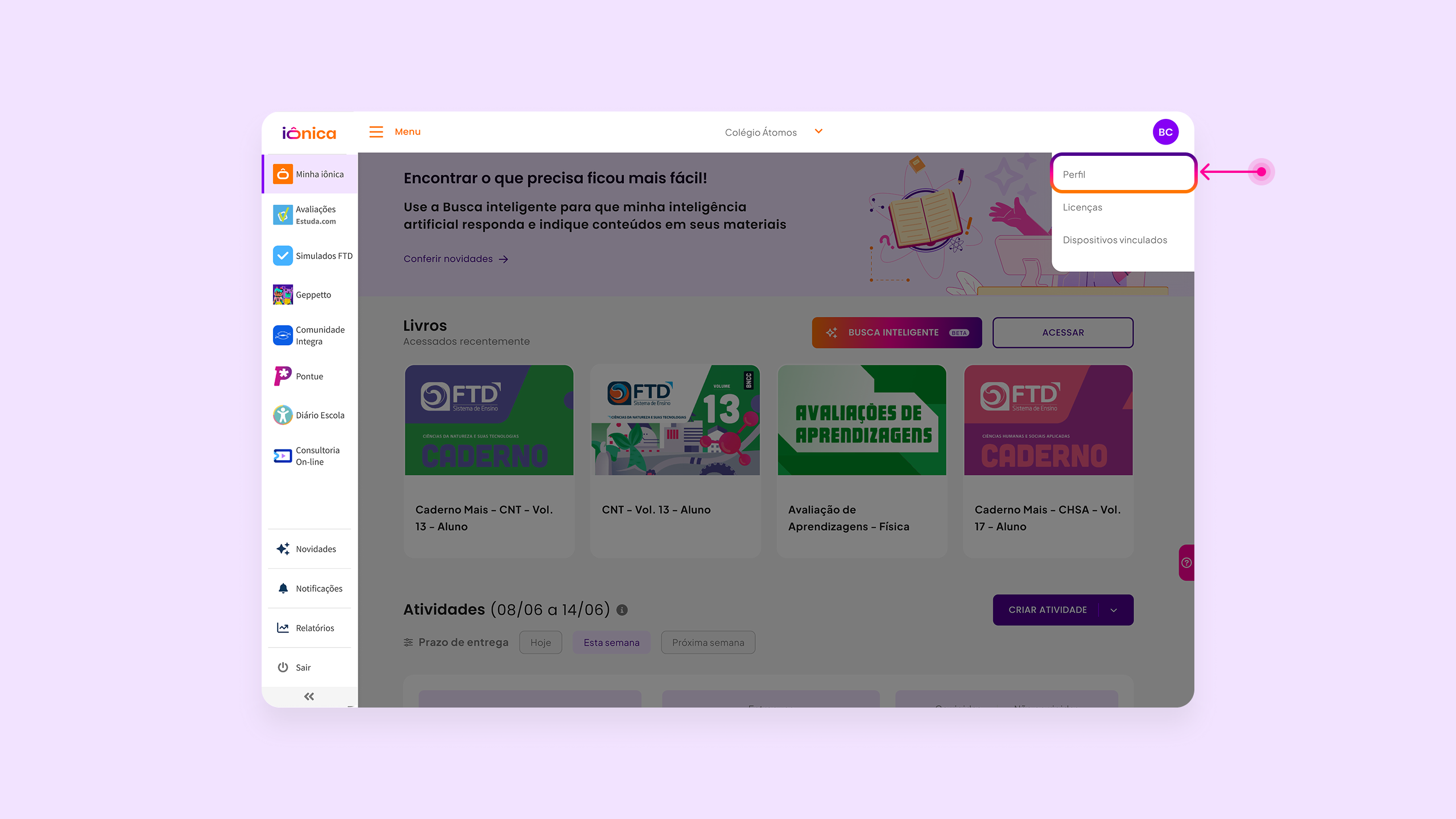Open Relatórios chart icon
This screenshot has height=819, width=1456.
pos(283,628)
